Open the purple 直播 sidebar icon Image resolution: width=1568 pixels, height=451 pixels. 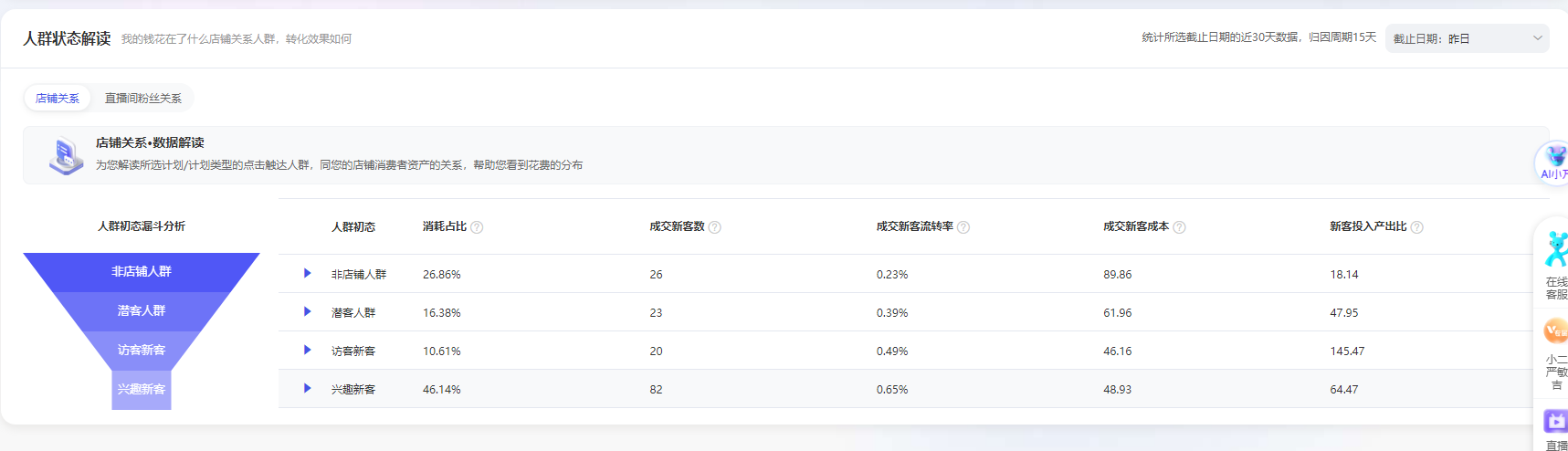coord(1555,422)
